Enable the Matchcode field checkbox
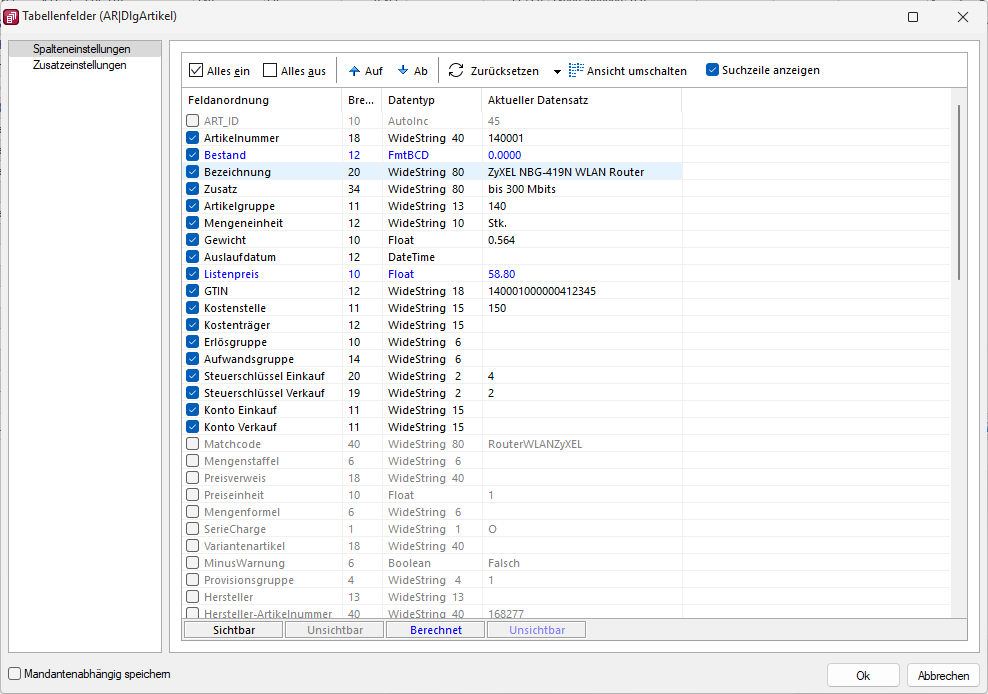Viewport: 988px width, 694px height. (x=193, y=444)
